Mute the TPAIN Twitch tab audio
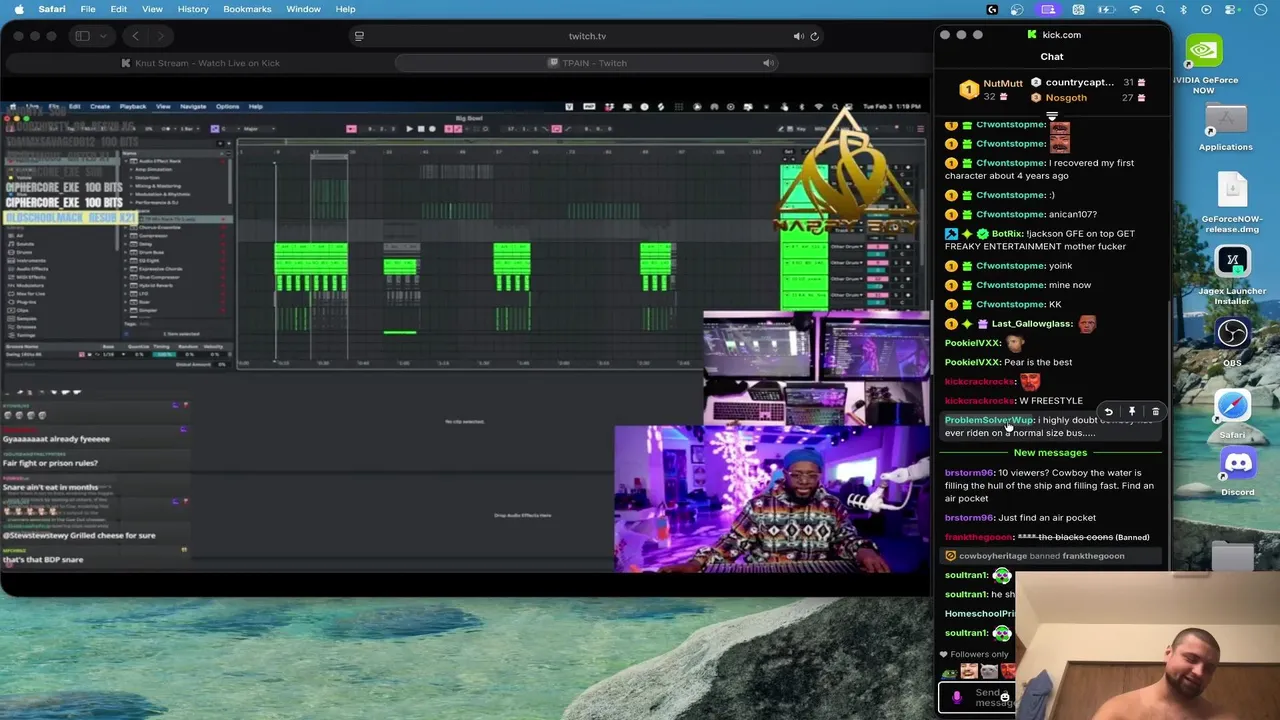 pyautogui.click(x=768, y=63)
